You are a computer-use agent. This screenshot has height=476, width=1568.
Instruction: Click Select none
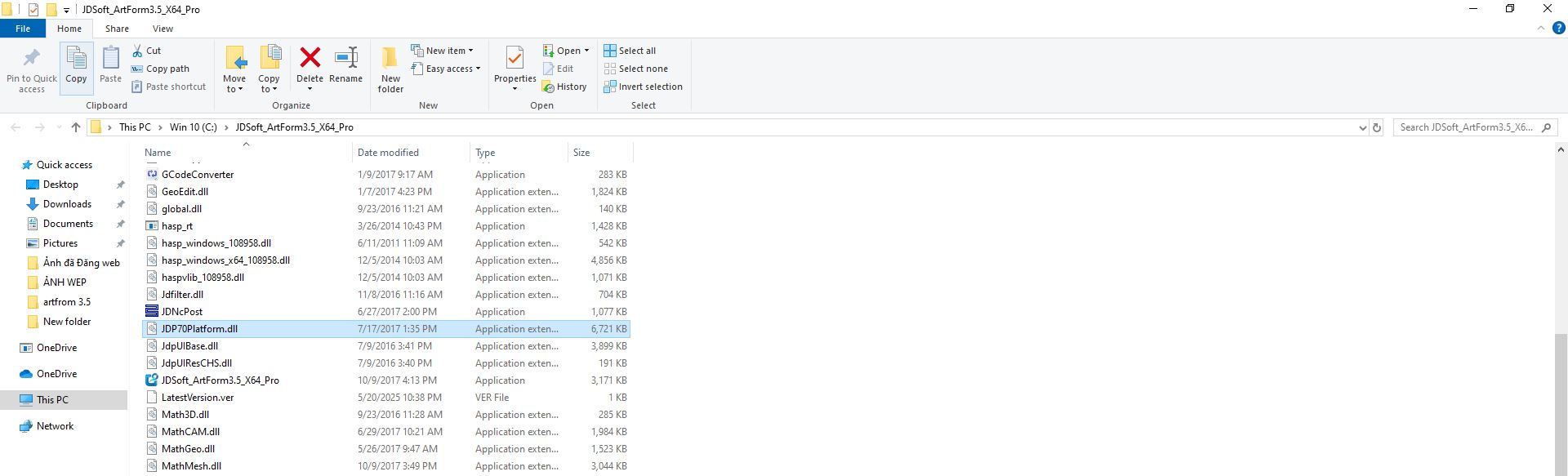pos(635,69)
